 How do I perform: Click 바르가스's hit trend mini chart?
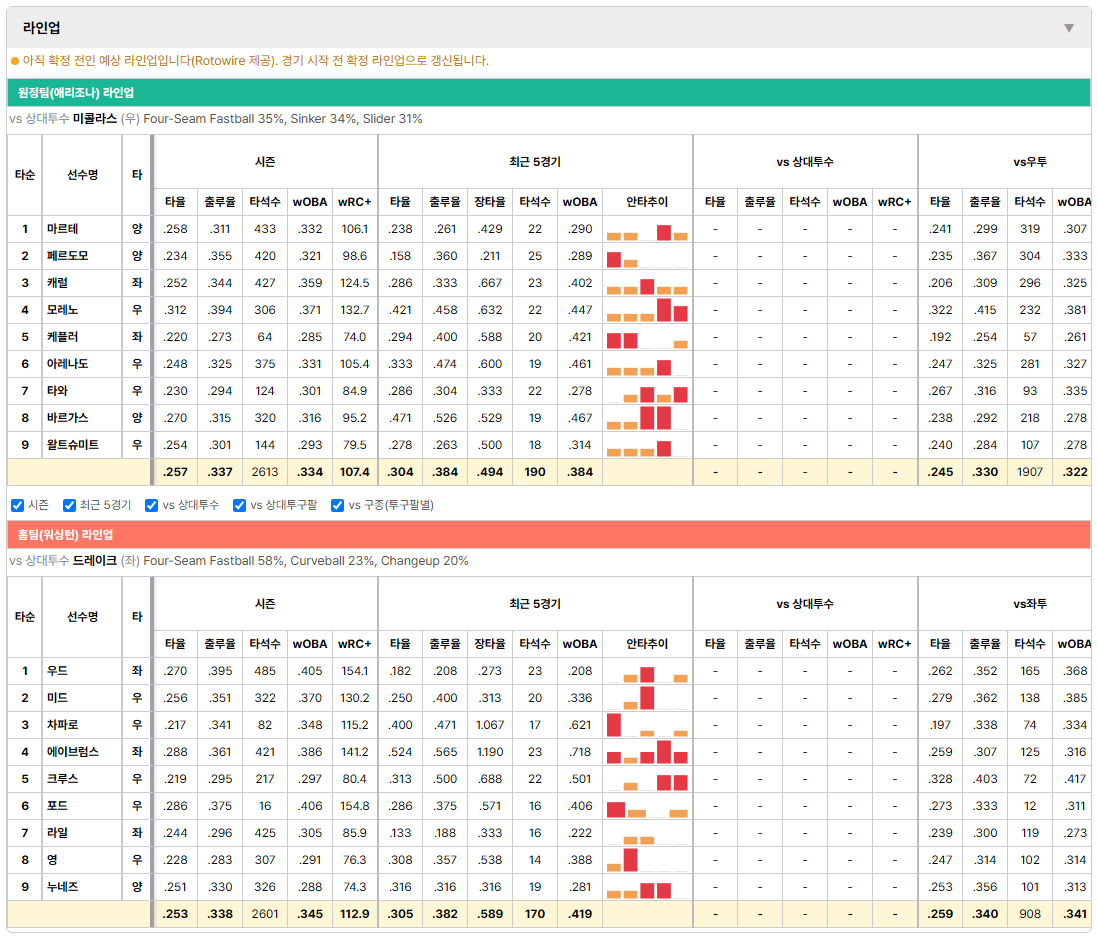pyautogui.click(x=647, y=418)
